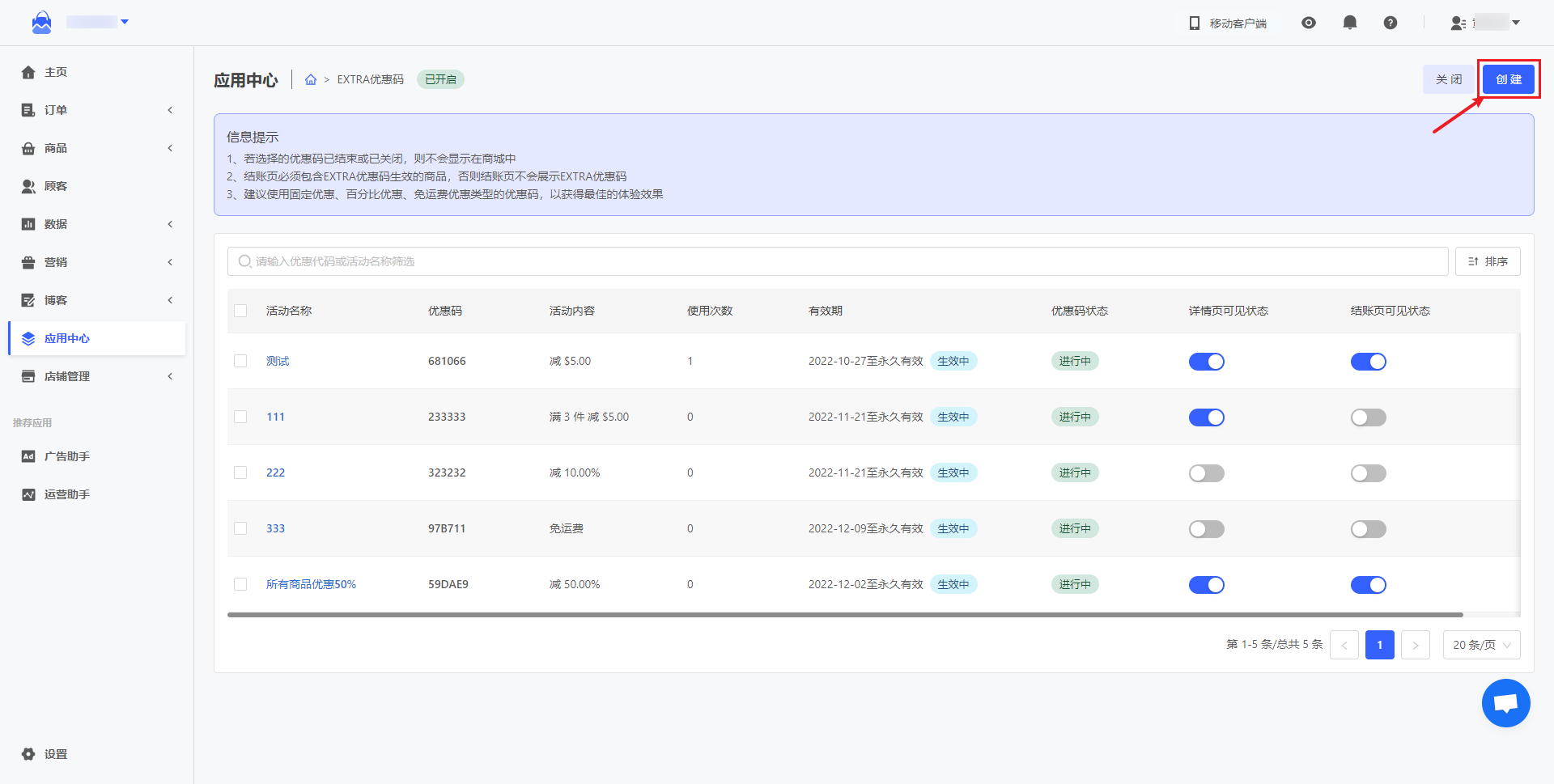Tick the checkbox for 所有商品优惠50% row
The width and height of the screenshot is (1554, 784).
[240, 584]
